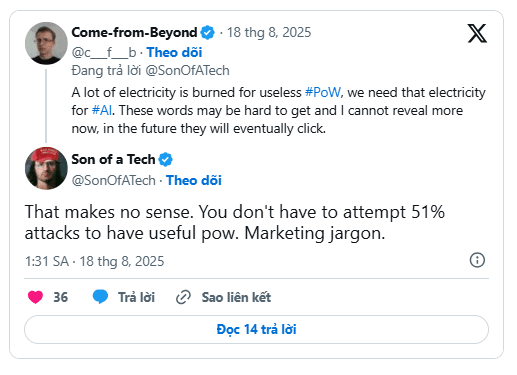Open the #PoW hashtag
The width and height of the screenshot is (517, 375).
coord(323,92)
